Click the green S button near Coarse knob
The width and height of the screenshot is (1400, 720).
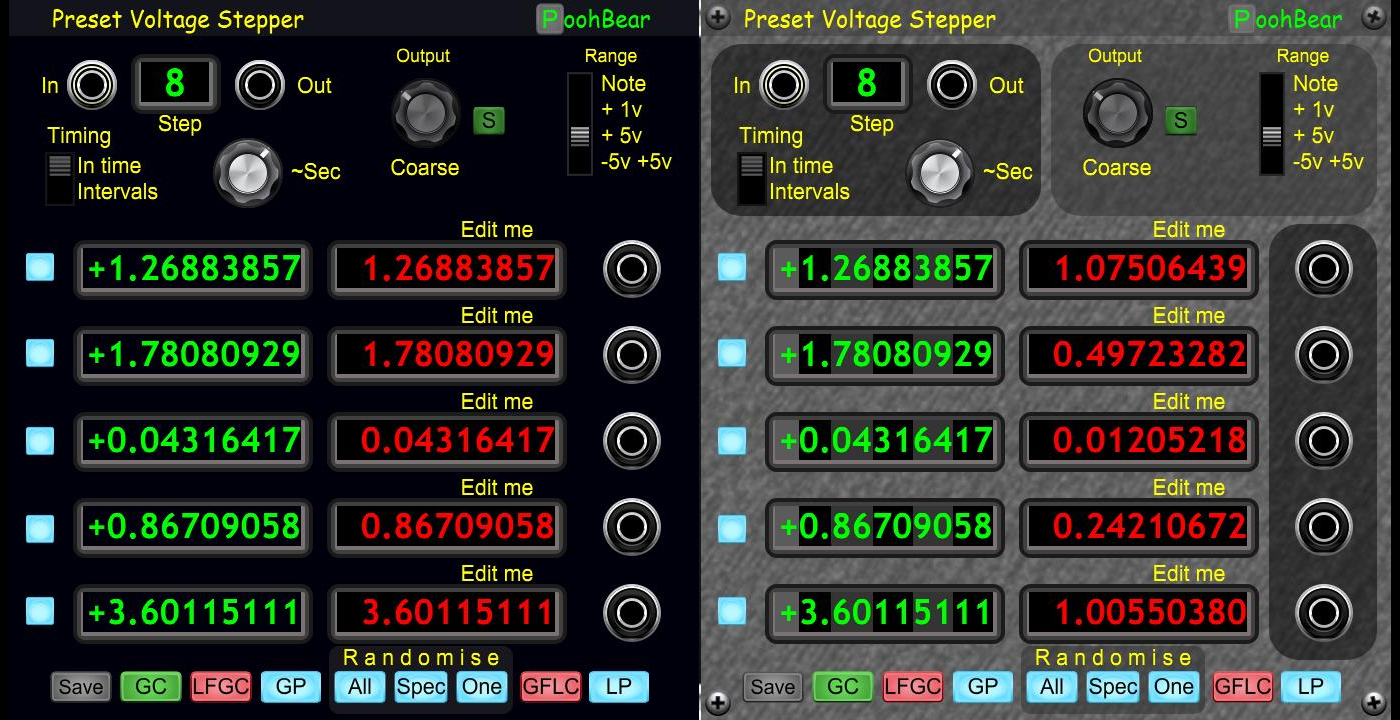[x=487, y=118]
